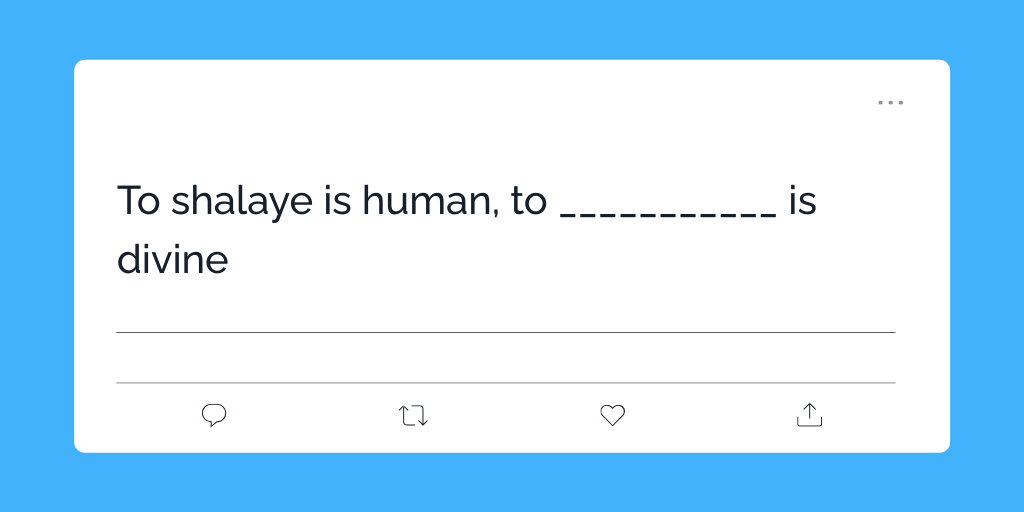Click the "is" ending the first line
The height and width of the screenshot is (512, 1024).
point(802,202)
